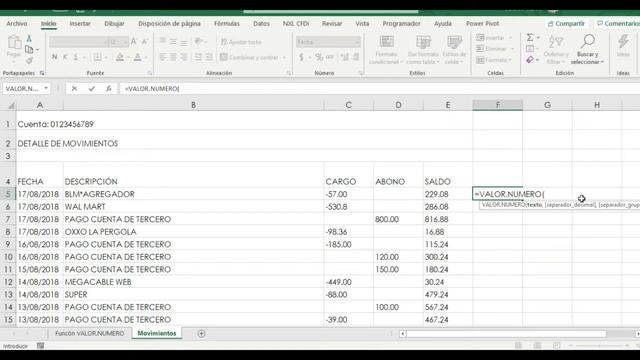Screen dimensions: 640x360
Task: Click the zoom slider in status bar
Action: tap(599, 346)
